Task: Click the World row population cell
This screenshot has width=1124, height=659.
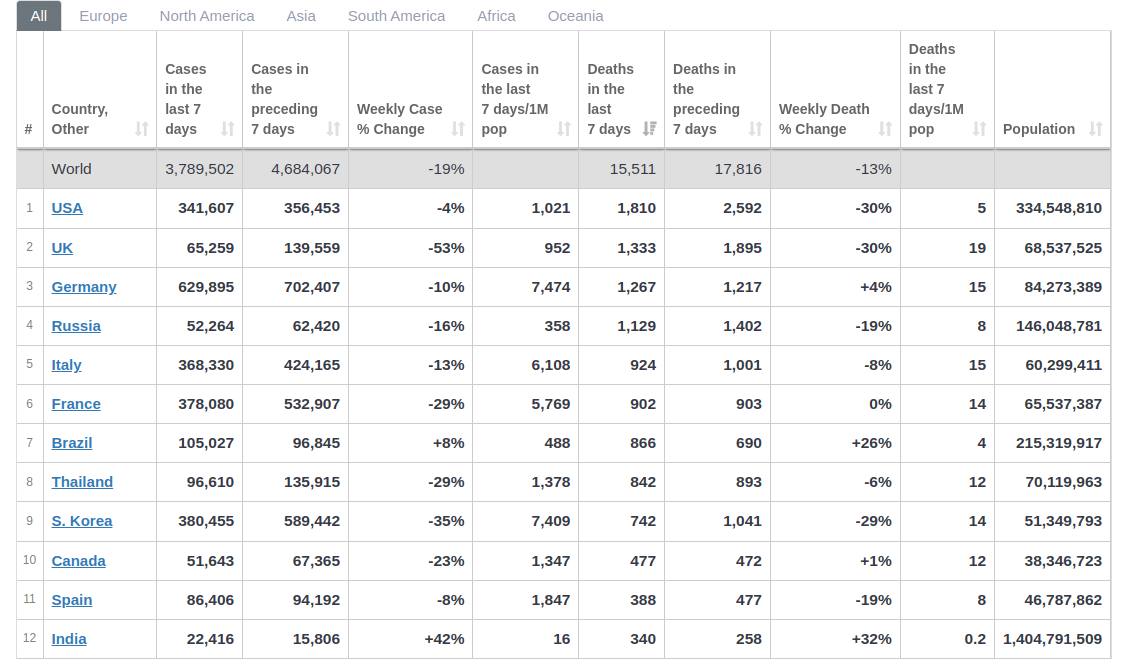Action: tap(1052, 169)
